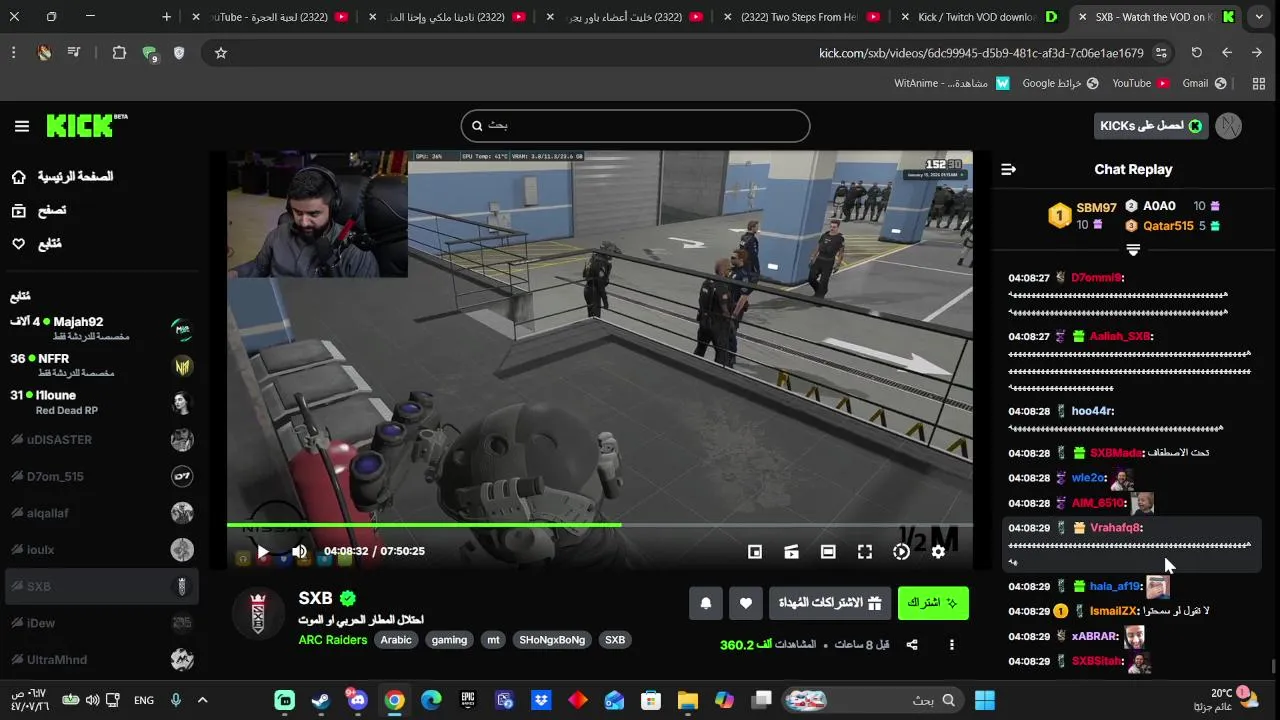This screenshot has width=1280, height=720.
Task: Open I1loune followed channel
Action: (100, 402)
